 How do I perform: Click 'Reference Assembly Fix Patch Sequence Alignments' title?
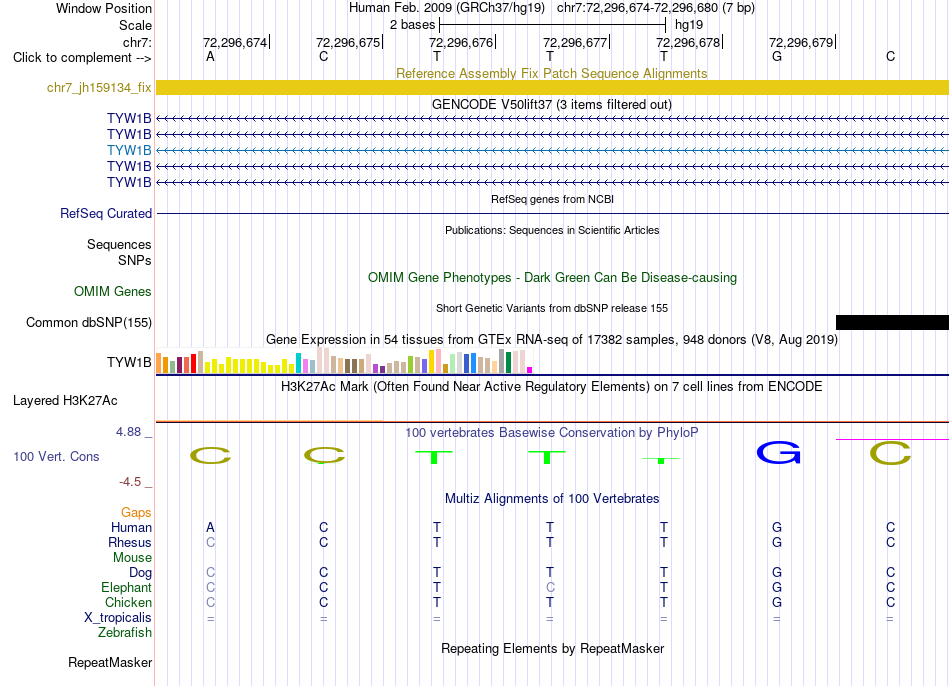pyautogui.click(x=551, y=73)
